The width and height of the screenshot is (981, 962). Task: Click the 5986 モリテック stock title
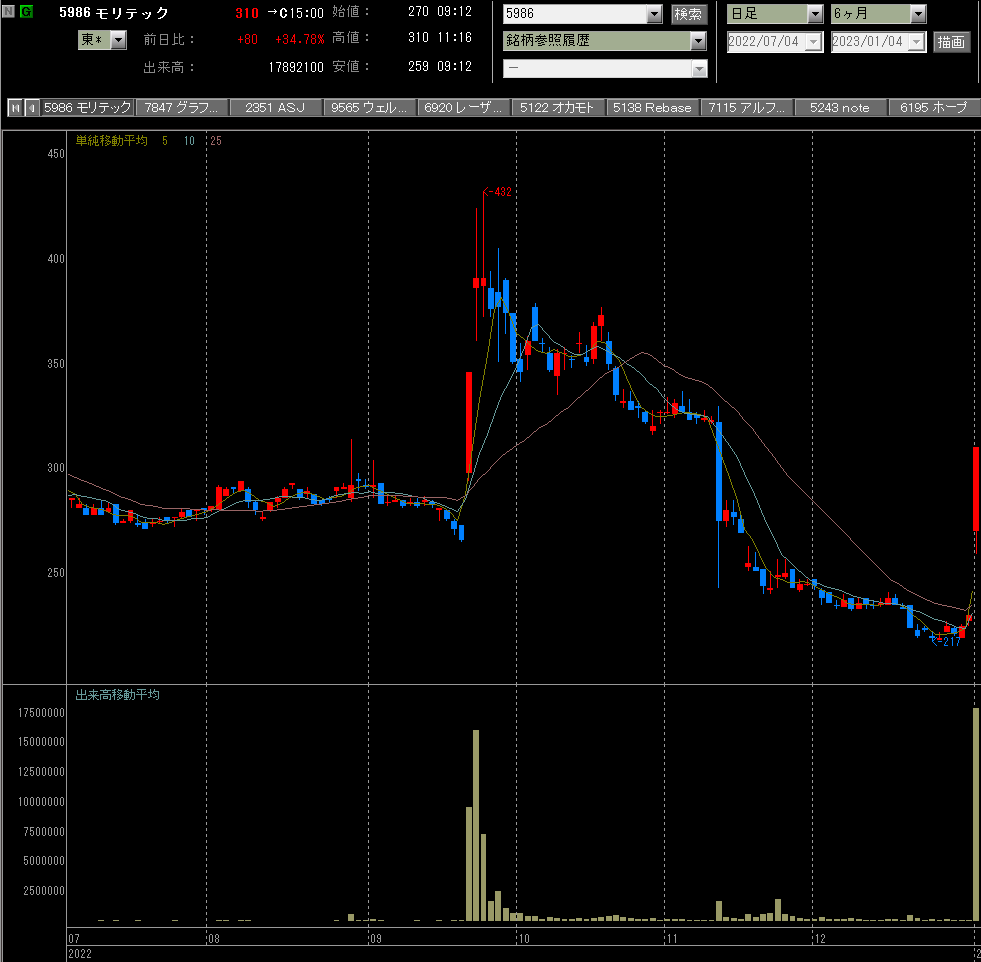click(114, 13)
